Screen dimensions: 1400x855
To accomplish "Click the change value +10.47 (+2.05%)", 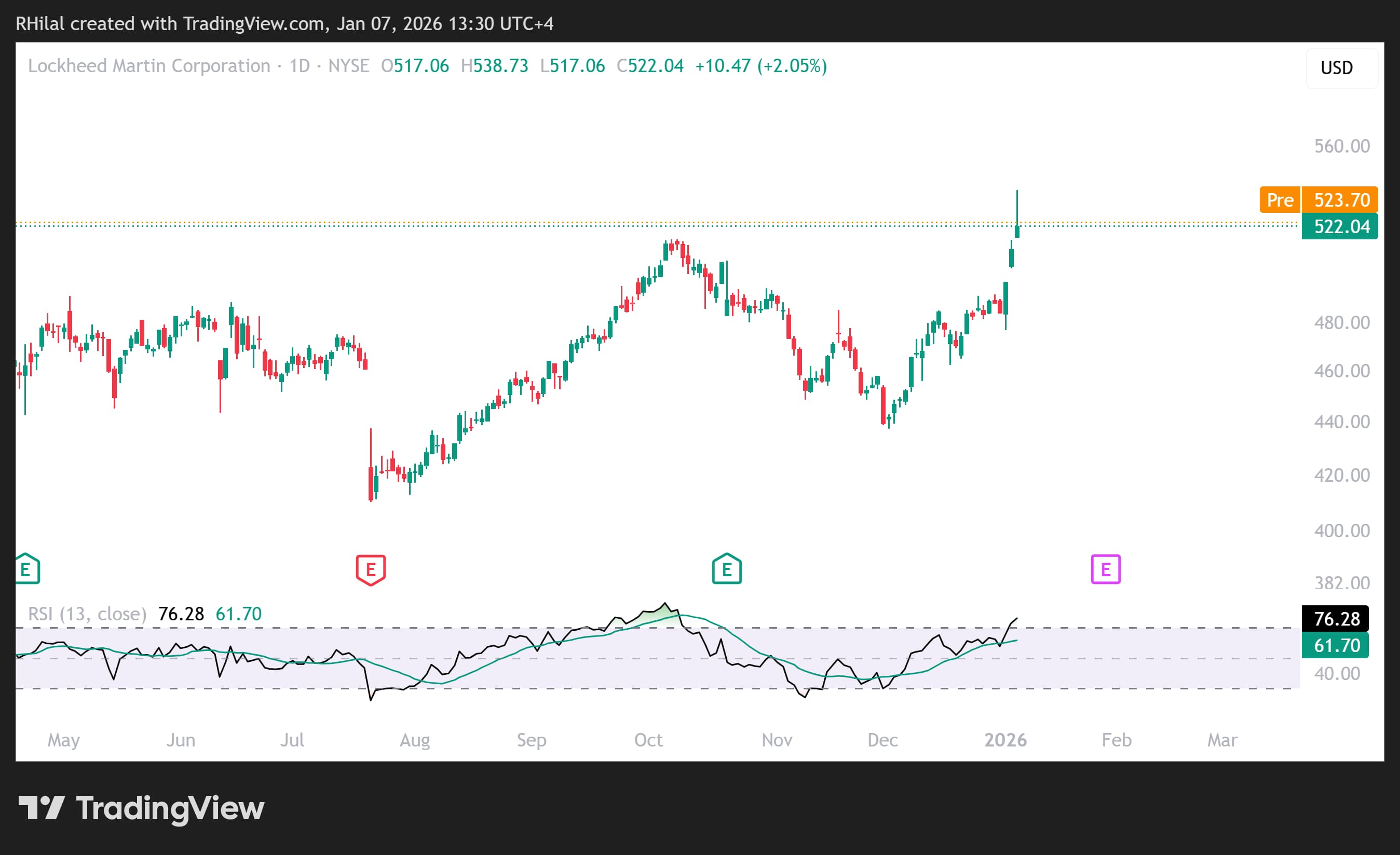I will click(x=761, y=66).
